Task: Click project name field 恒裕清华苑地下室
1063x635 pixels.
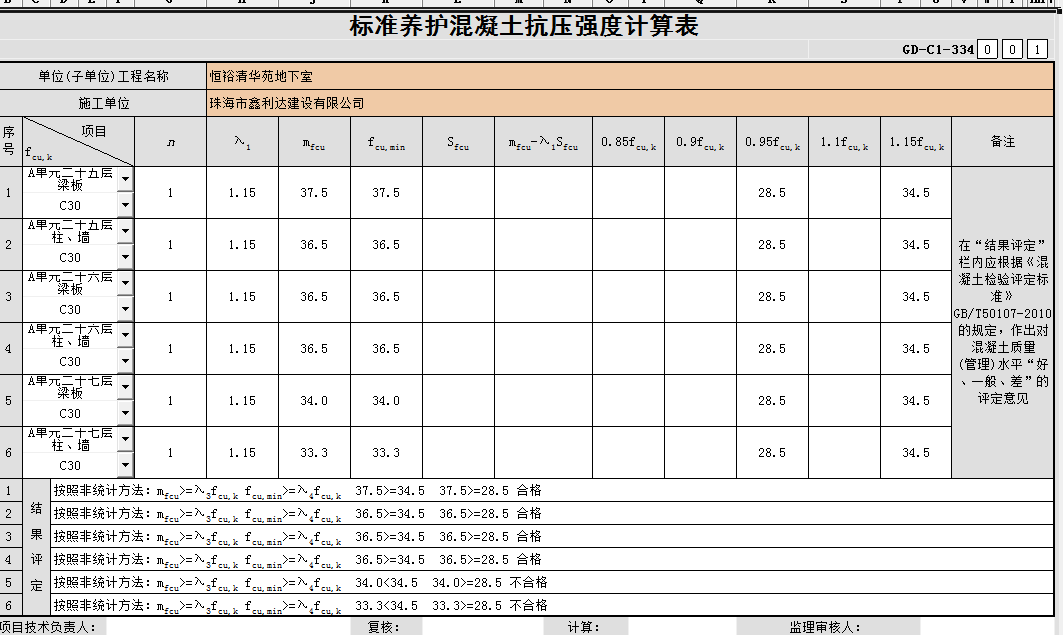Action: pyautogui.click(x=630, y=76)
